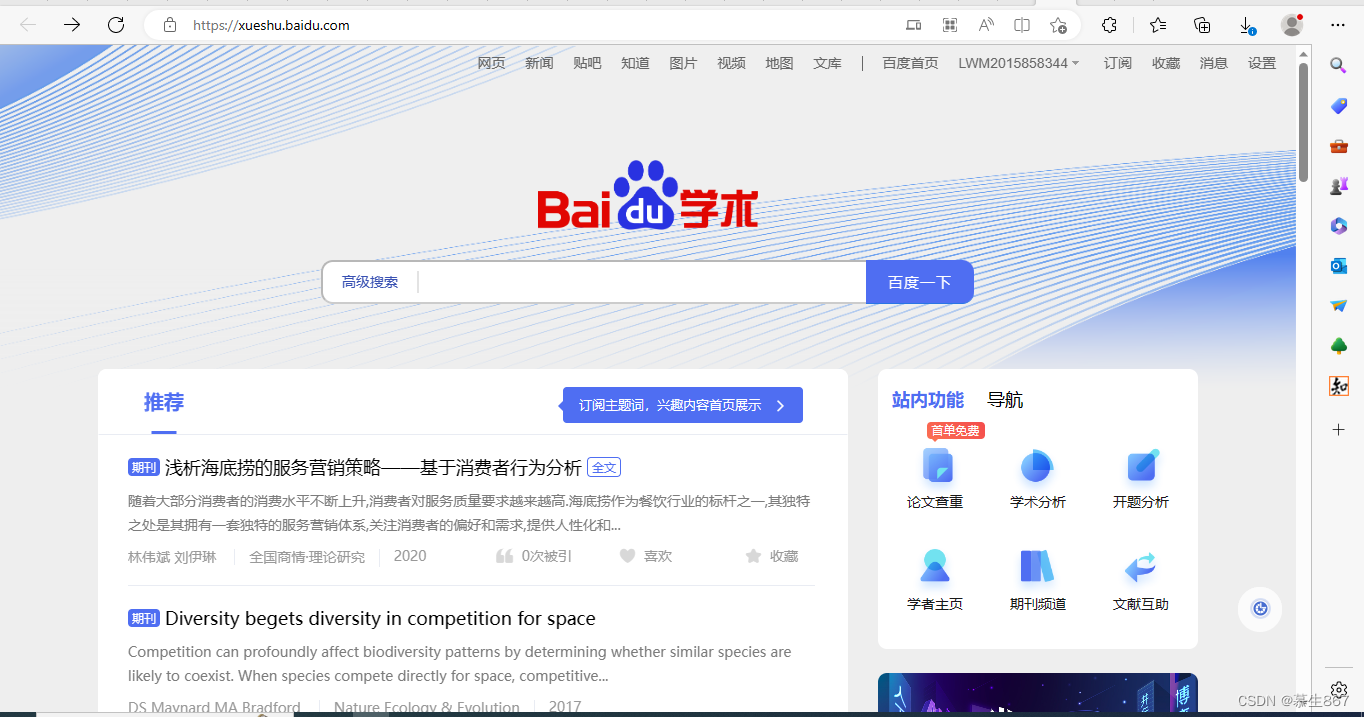Image resolution: width=1364 pixels, height=717 pixels.
Task: Open the favorites list icon
Action: 1158,25
